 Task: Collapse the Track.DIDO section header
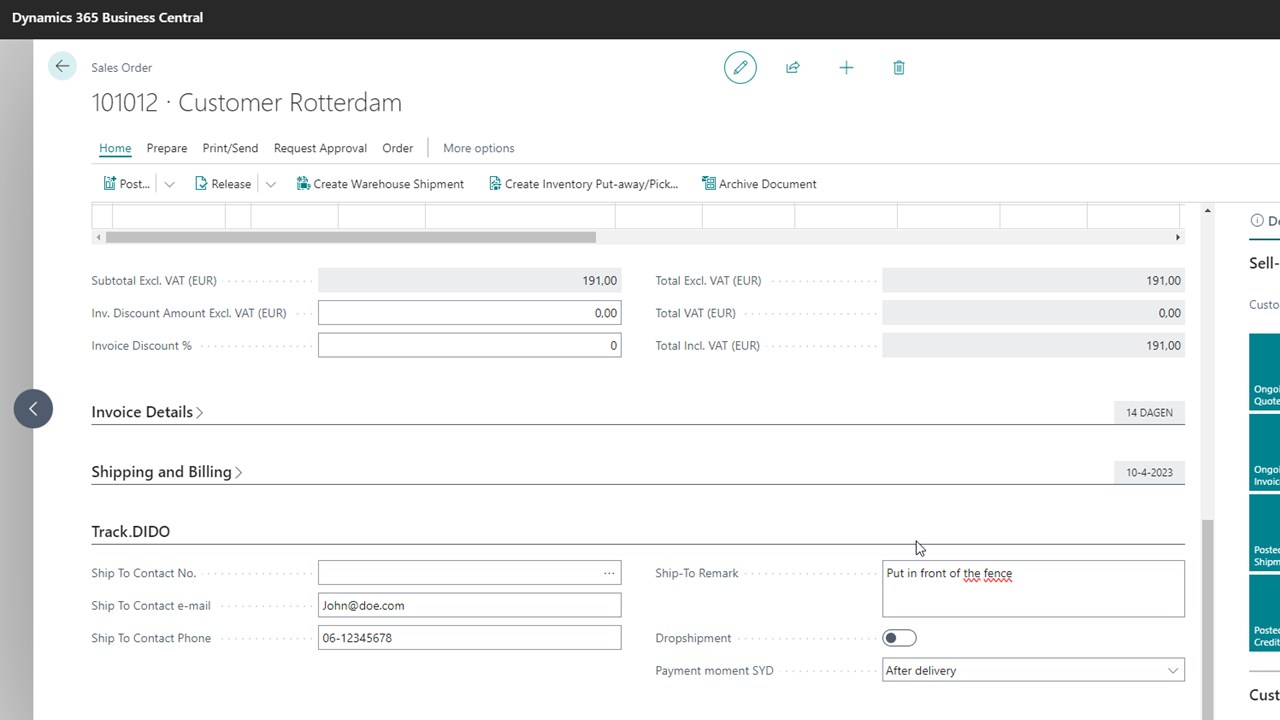tap(130, 532)
